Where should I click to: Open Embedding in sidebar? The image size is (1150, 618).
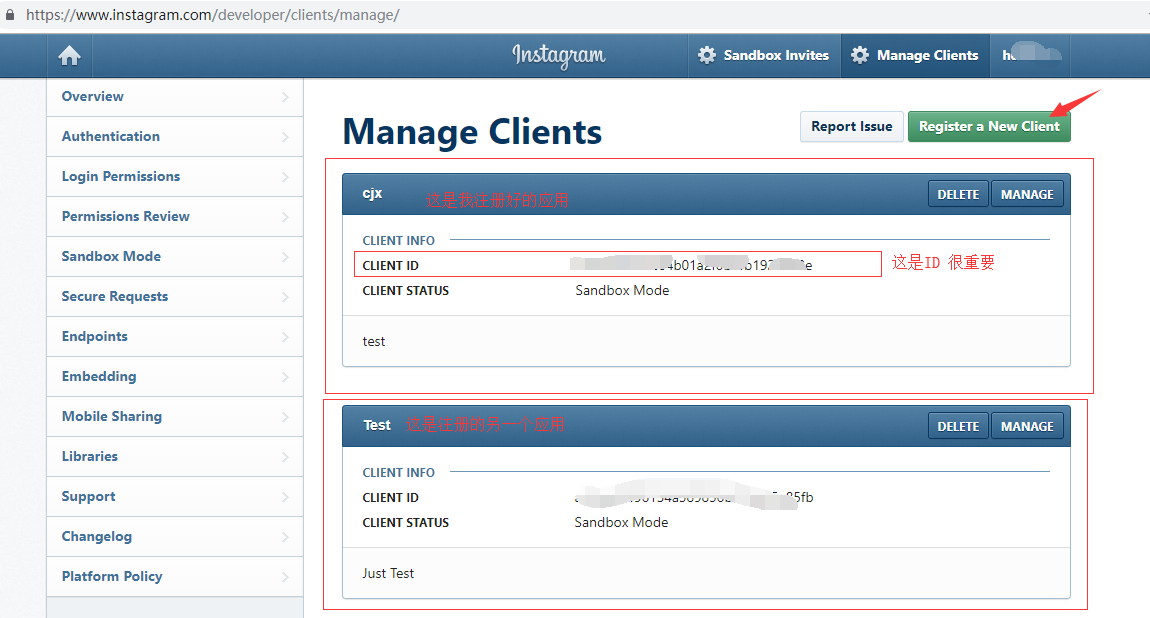tap(175, 376)
